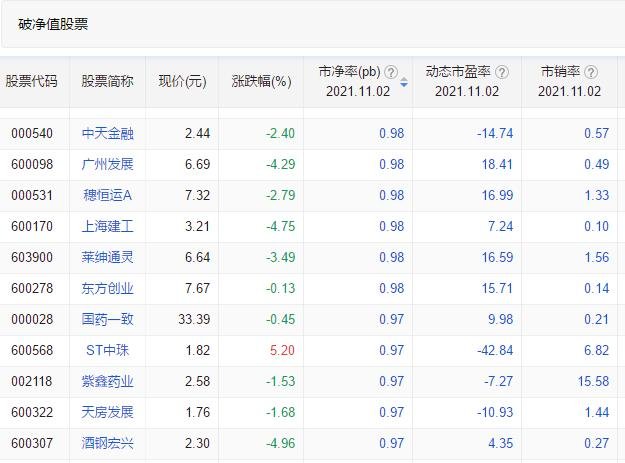Open stock link ST中珠
This screenshot has width=625, height=463.
[107, 350]
